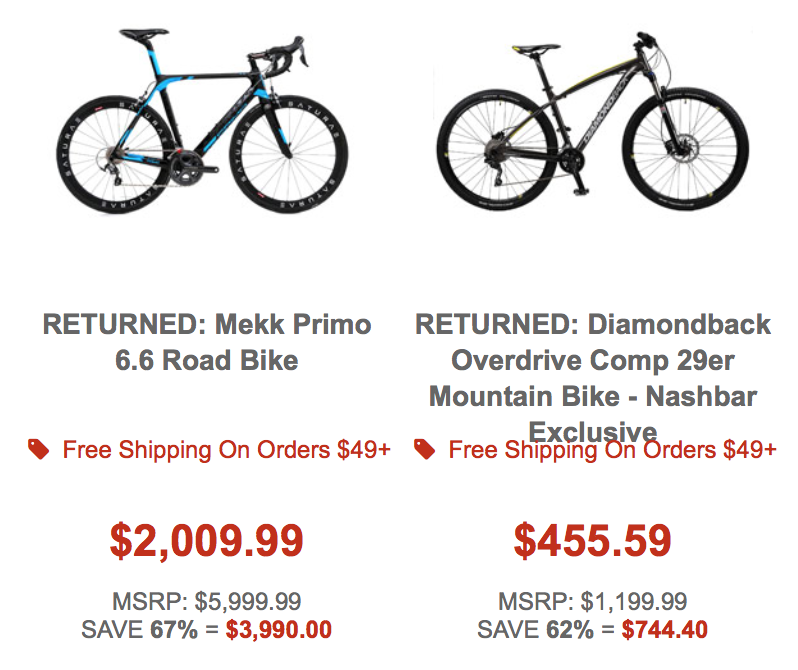Click the red tag icon under Mekk Primo

(x=39, y=449)
